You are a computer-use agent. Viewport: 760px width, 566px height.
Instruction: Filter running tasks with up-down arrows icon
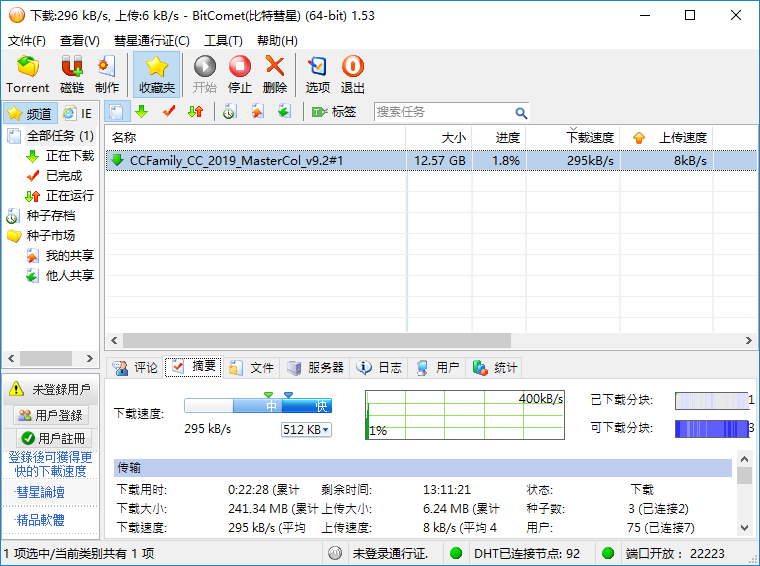tap(196, 112)
